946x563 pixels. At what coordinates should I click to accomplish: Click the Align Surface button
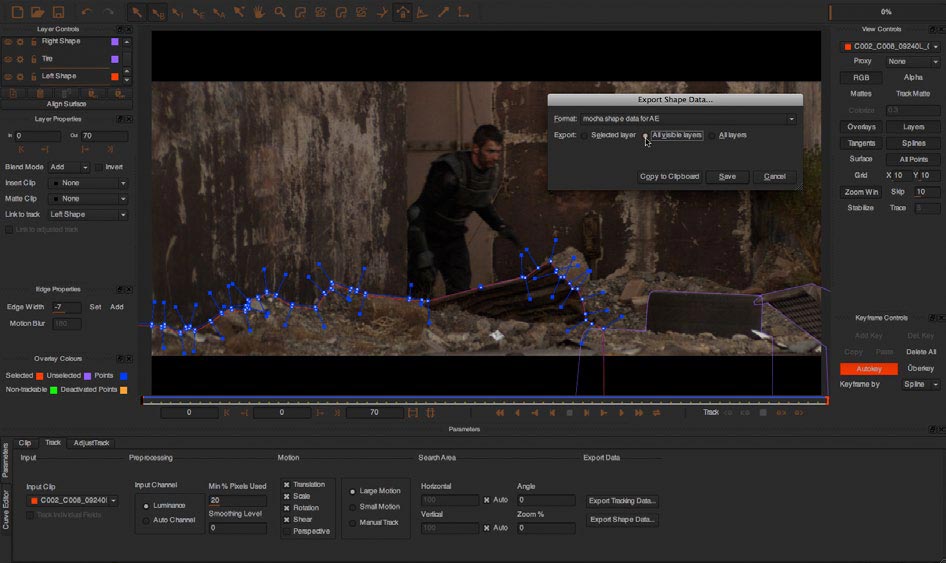tap(66, 104)
